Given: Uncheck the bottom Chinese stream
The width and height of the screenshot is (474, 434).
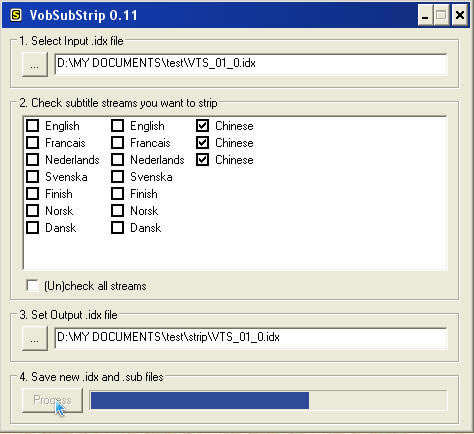Looking at the screenshot, I should coord(202,160).
